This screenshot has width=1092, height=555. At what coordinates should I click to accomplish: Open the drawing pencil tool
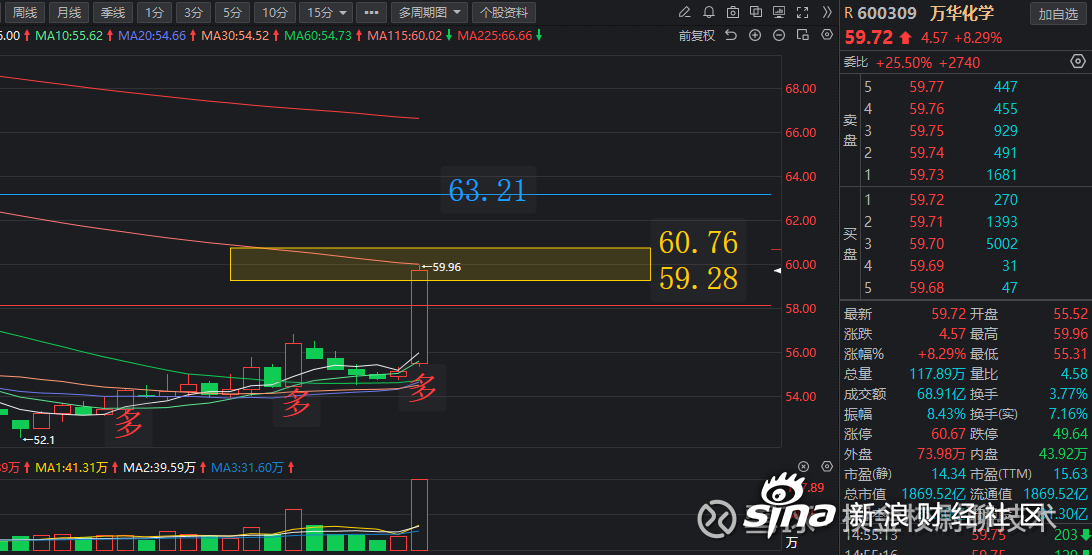[x=685, y=13]
